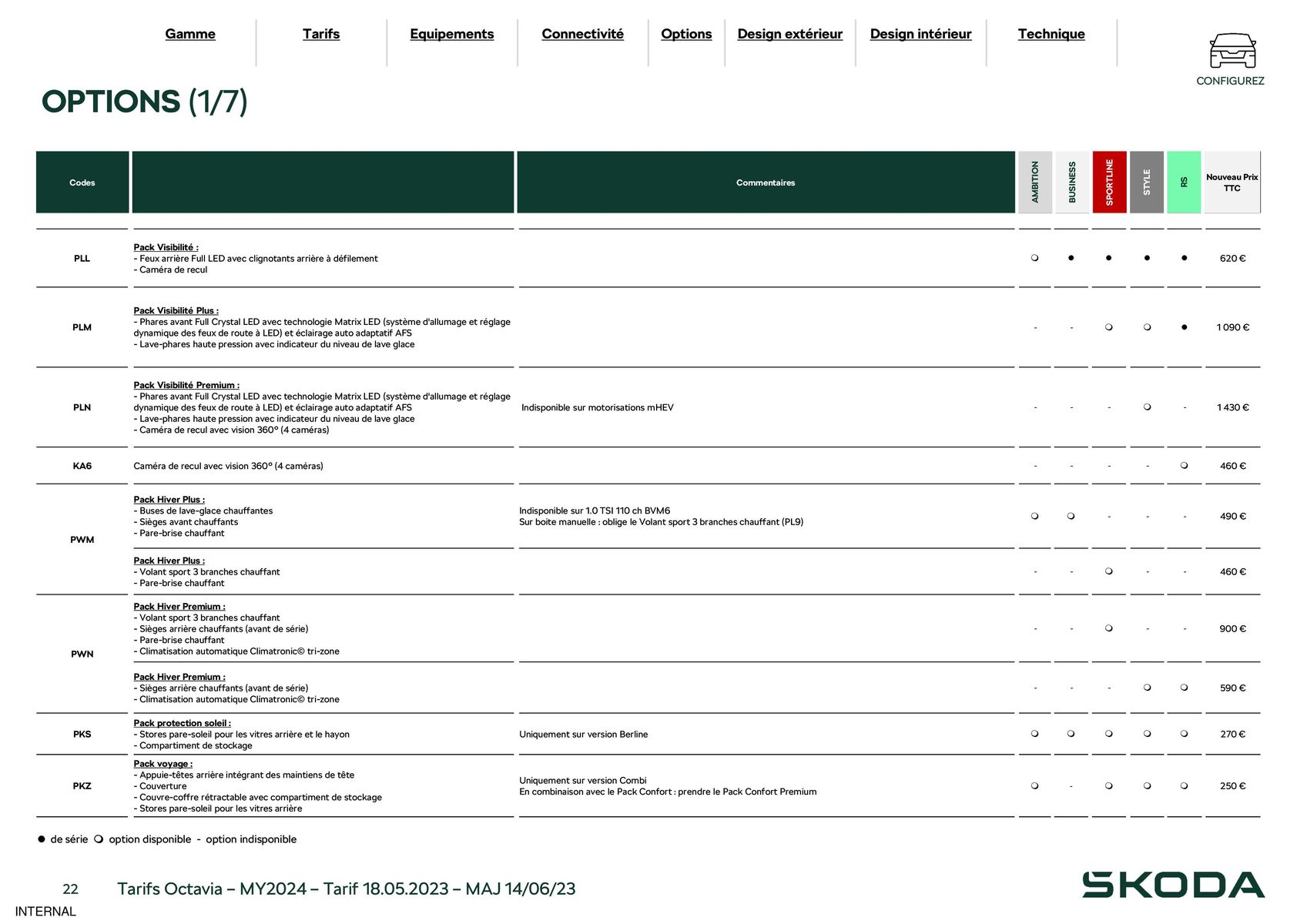Screen dimensions: 1307x924
Task: Click the 620 € price
Action: point(1232,259)
